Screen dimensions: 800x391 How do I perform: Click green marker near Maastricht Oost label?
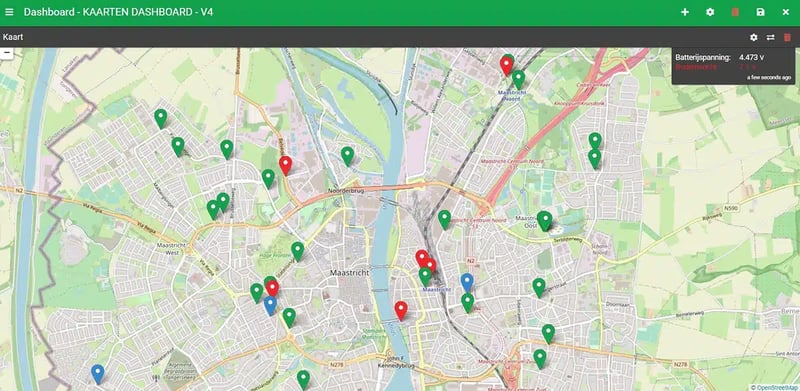[x=545, y=221]
